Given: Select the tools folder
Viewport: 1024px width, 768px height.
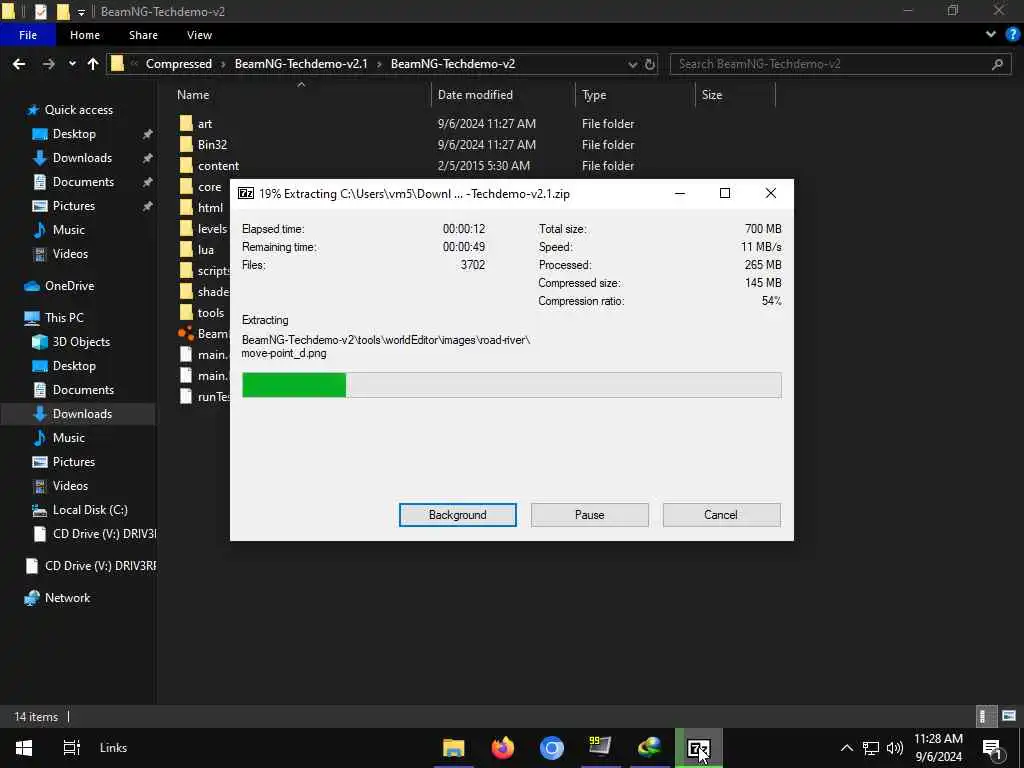Looking at the screenshot, I should 210,313.
